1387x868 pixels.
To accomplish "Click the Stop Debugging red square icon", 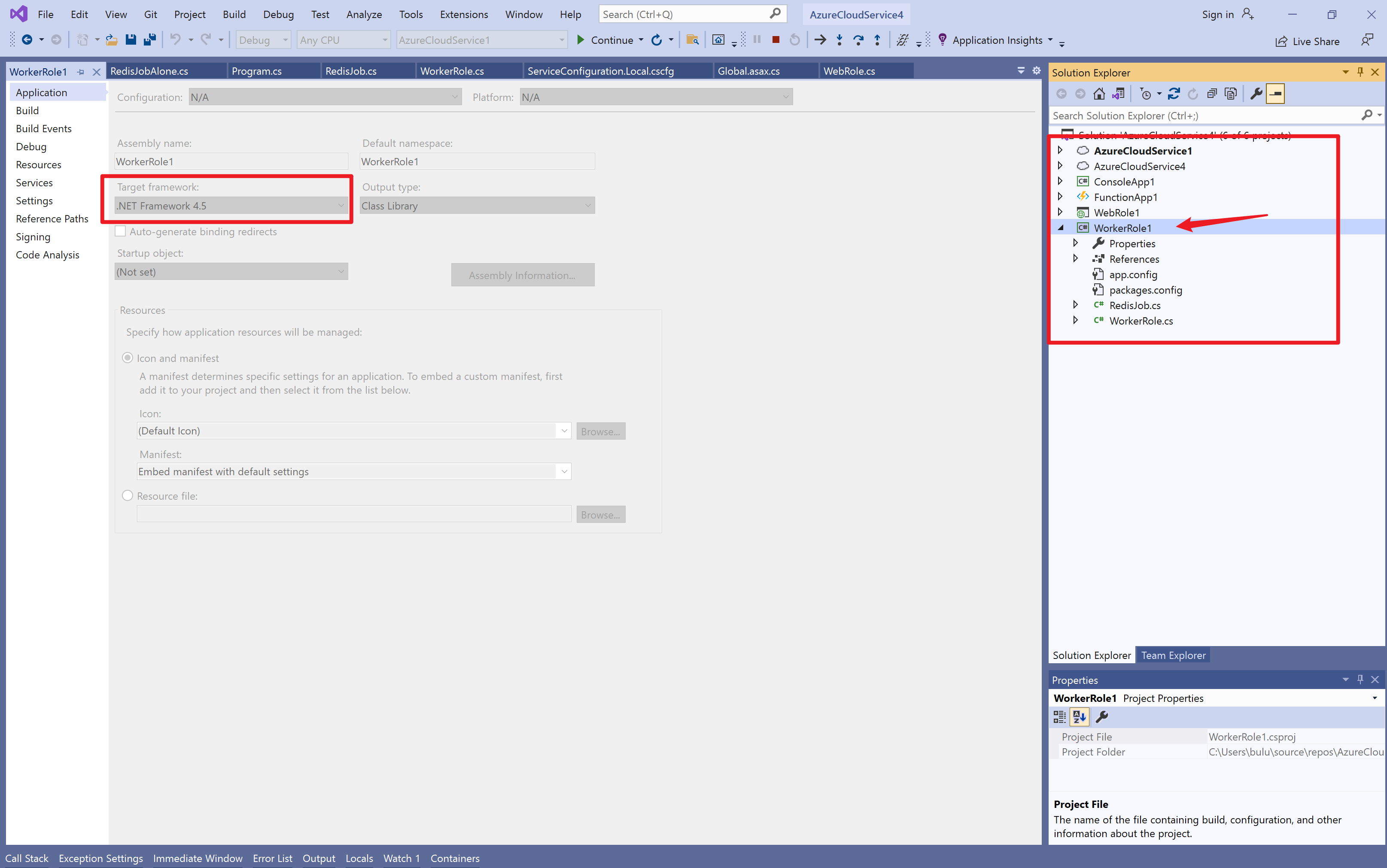I will pos(776,39).
